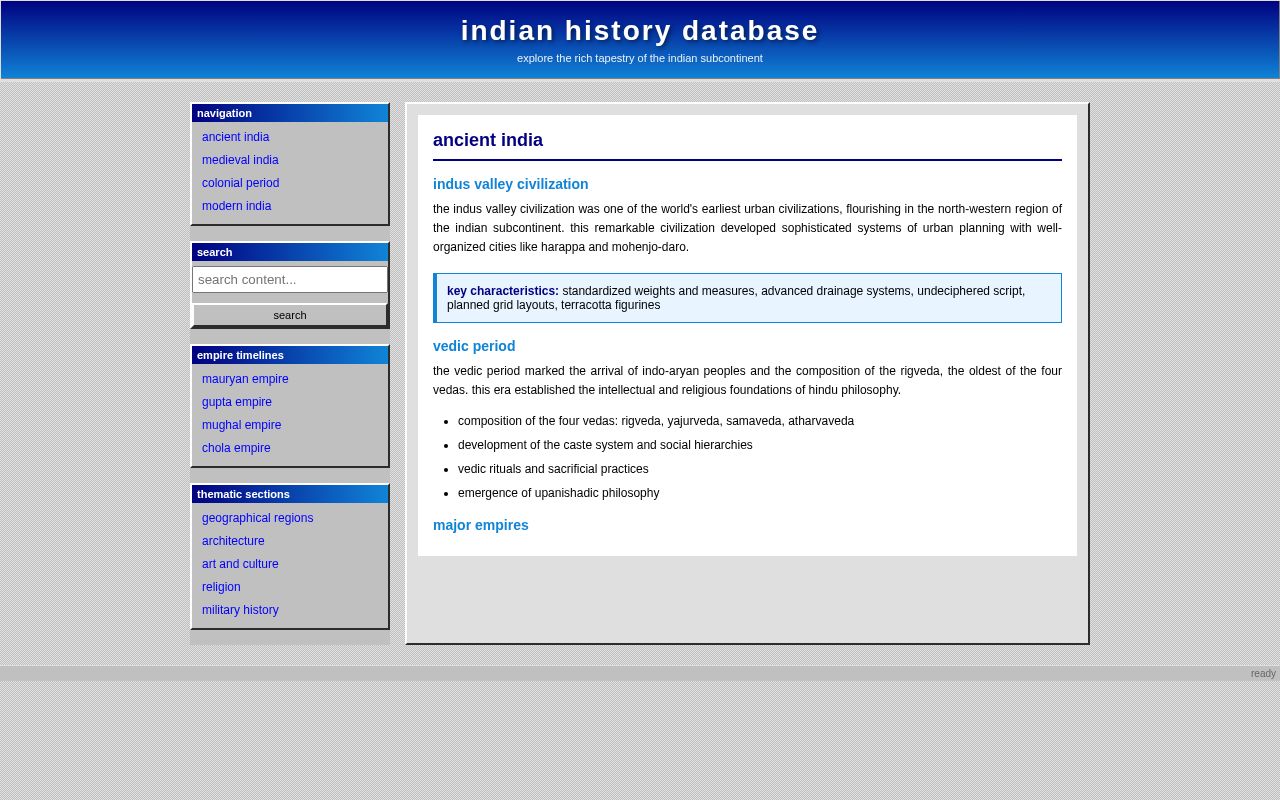Click the vedic rituals bullet item
Viewport: 1280px width, 800px height.
click(553, 469)
